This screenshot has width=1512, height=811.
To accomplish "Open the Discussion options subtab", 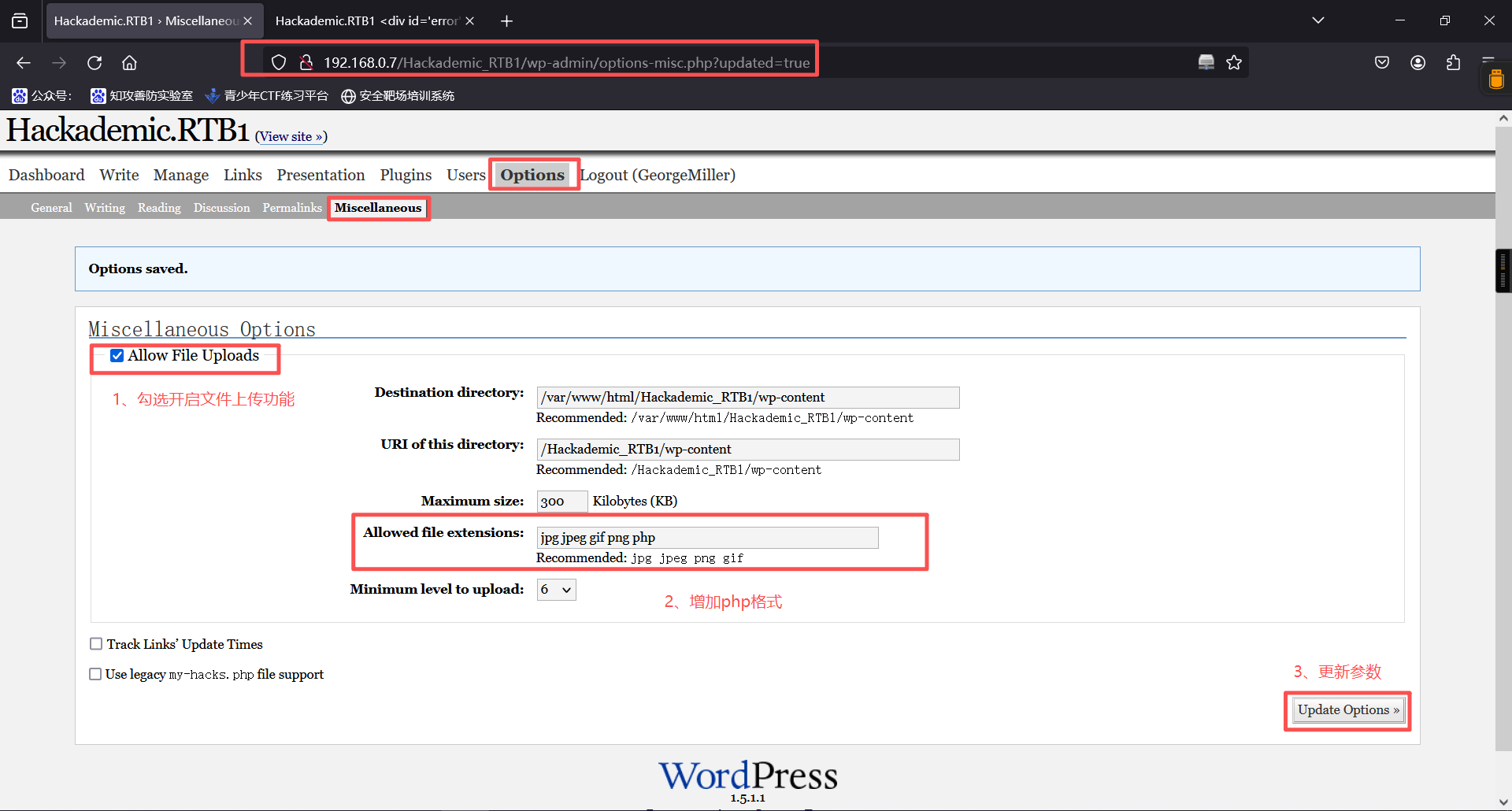I will click(221, 208).
